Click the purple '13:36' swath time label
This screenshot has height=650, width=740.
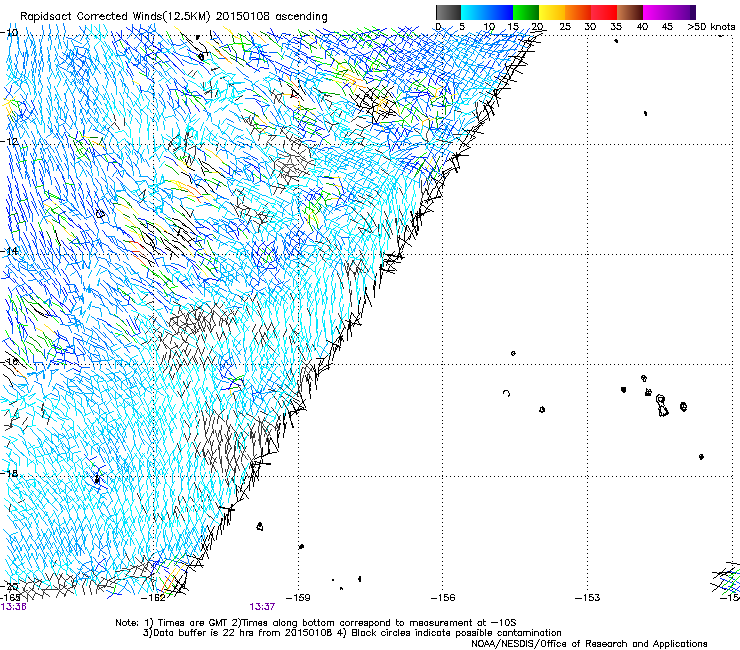[14, 607]
